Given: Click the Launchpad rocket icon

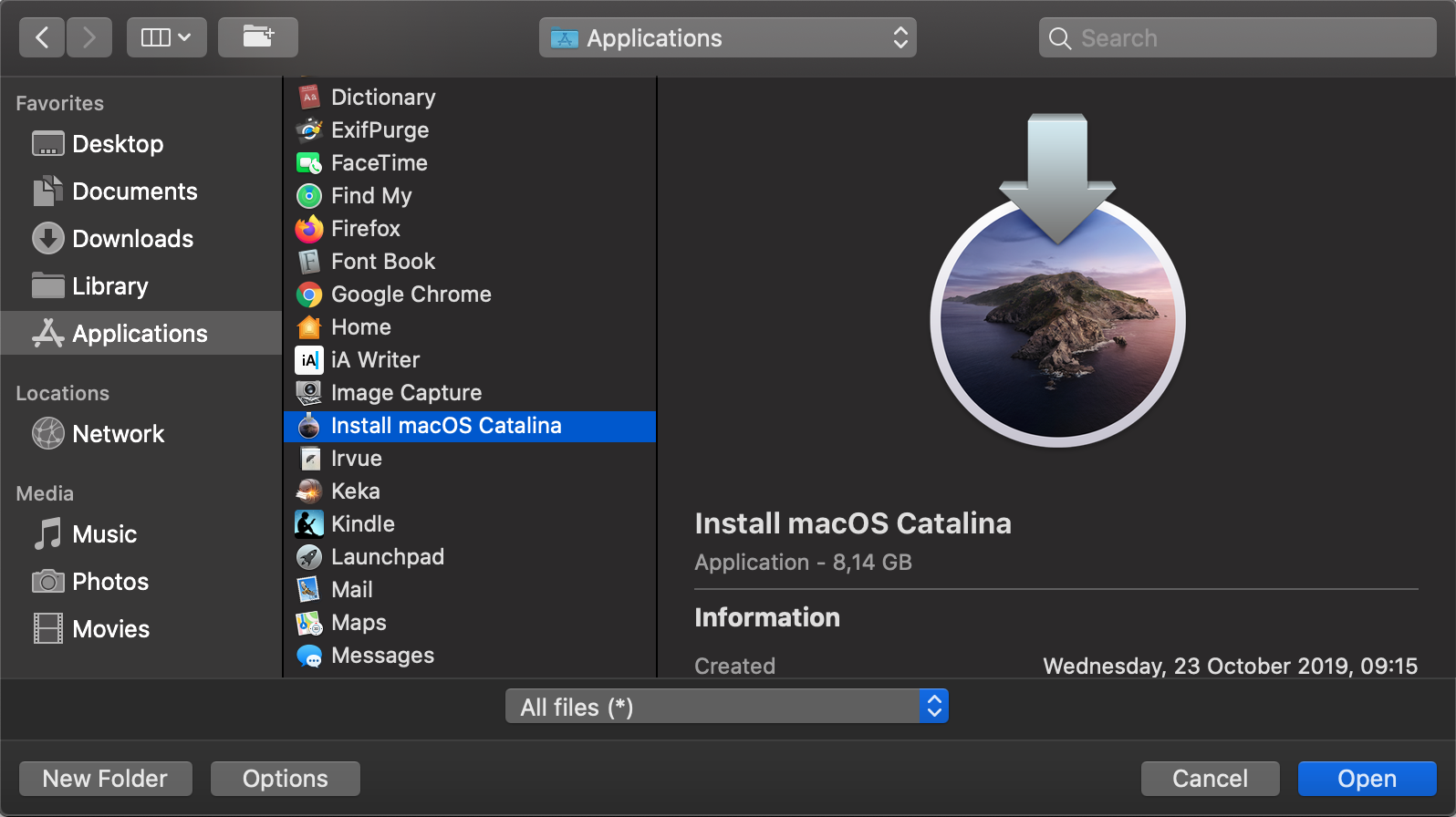Looking at the screenshot, I should (x=309, y=557).
